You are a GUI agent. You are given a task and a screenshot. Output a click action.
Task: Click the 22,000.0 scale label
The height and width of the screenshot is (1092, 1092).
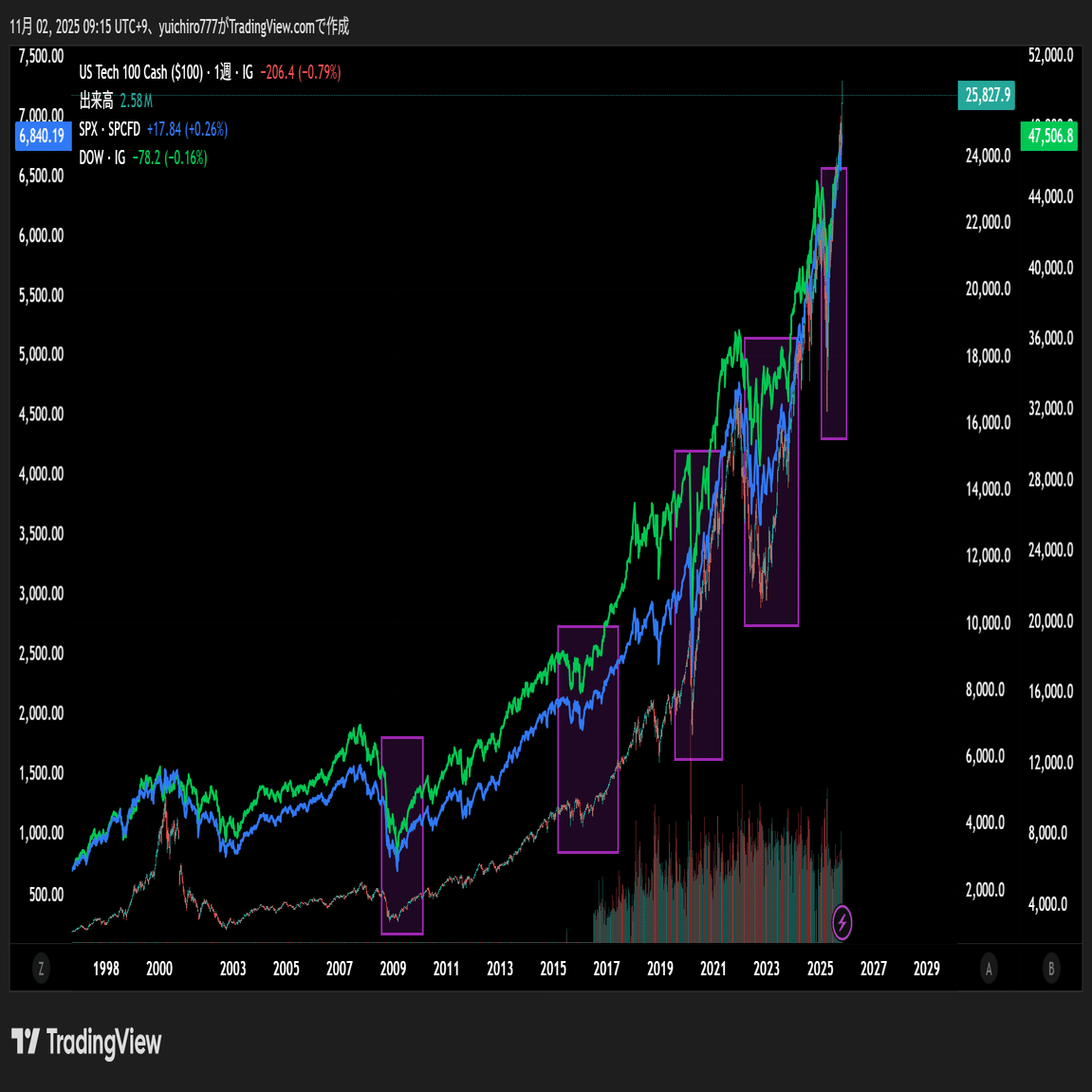pyautogui.click(x=988, y=222)
